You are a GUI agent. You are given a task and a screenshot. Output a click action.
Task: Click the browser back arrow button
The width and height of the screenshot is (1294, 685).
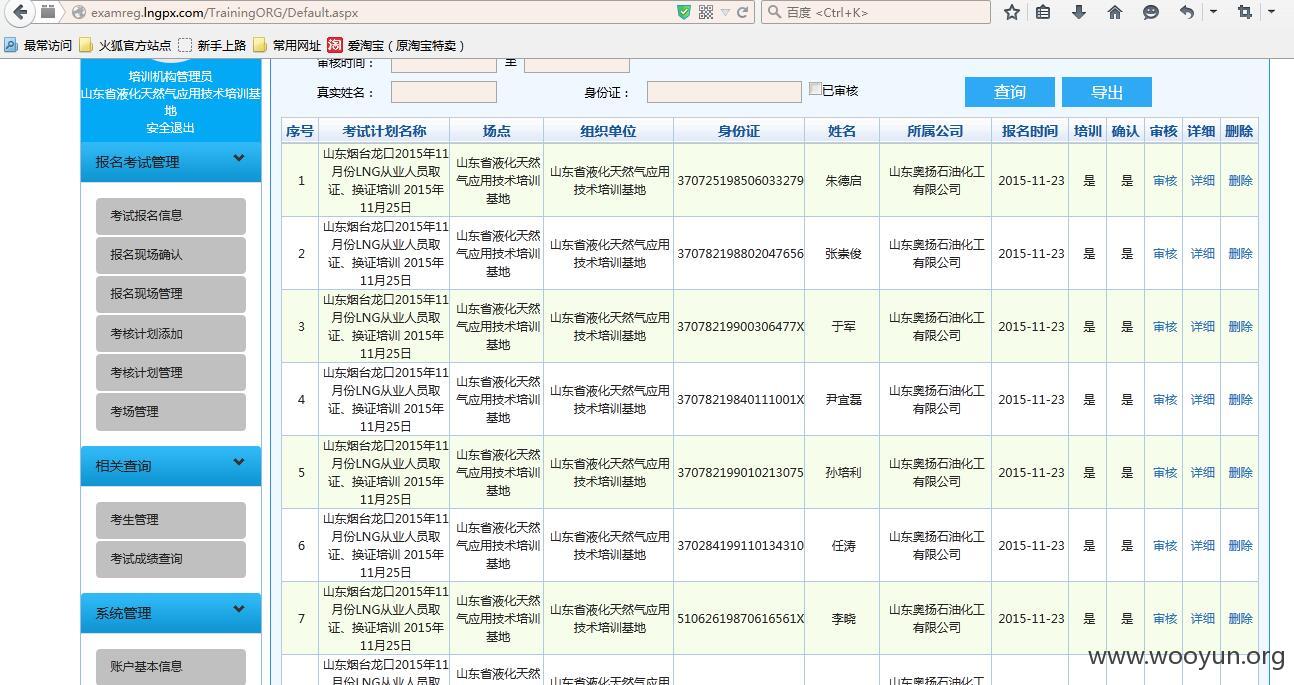point(19,13)
